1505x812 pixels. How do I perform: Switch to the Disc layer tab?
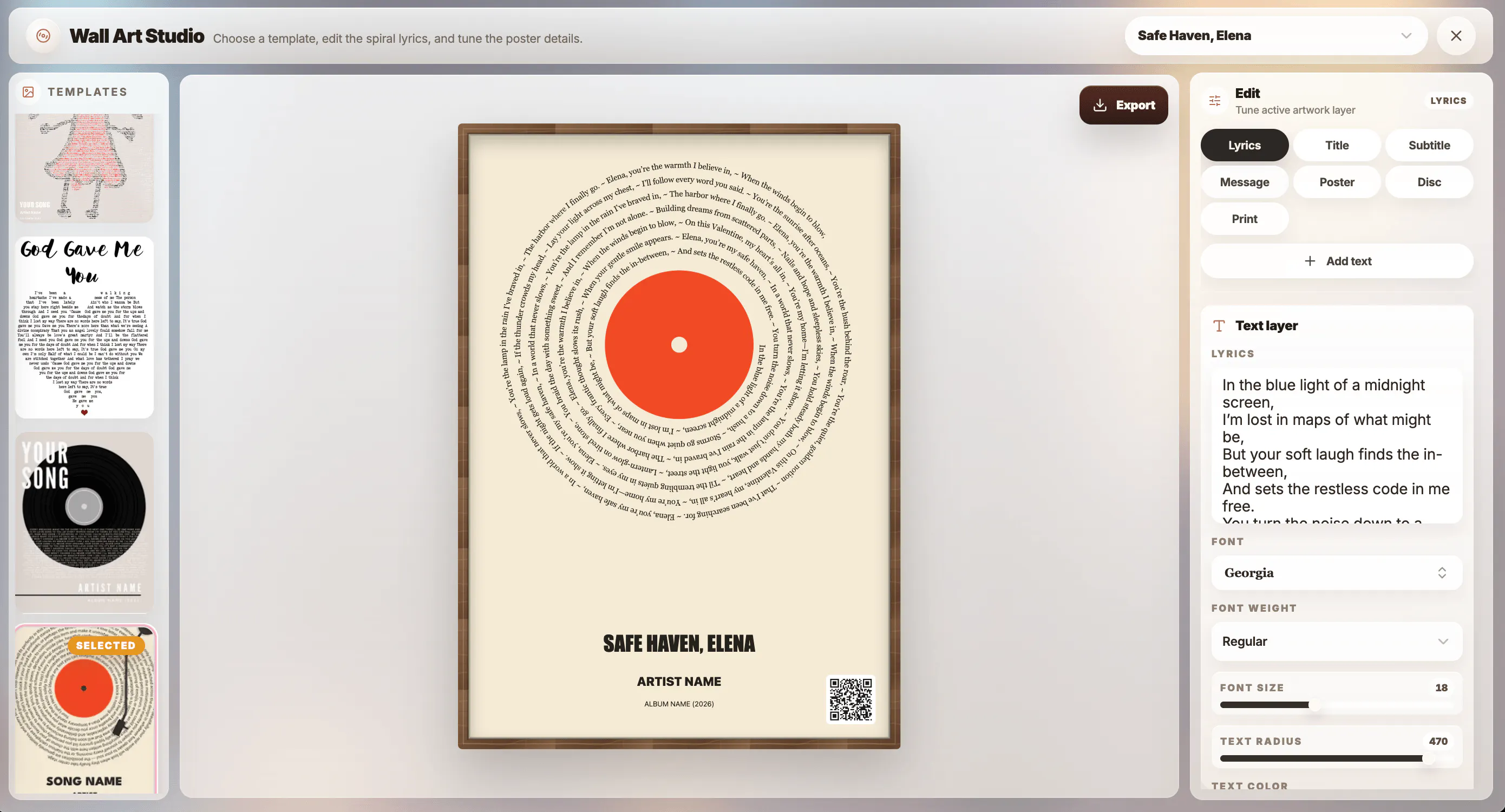[x=1429, y=182]
